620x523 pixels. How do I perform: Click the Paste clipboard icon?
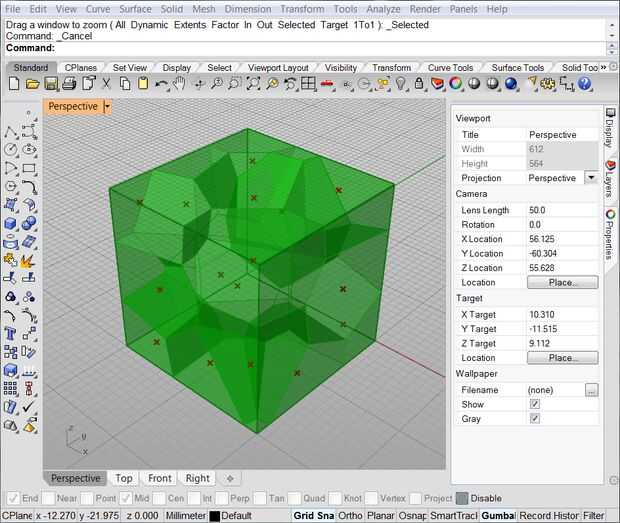click(143, 84)
